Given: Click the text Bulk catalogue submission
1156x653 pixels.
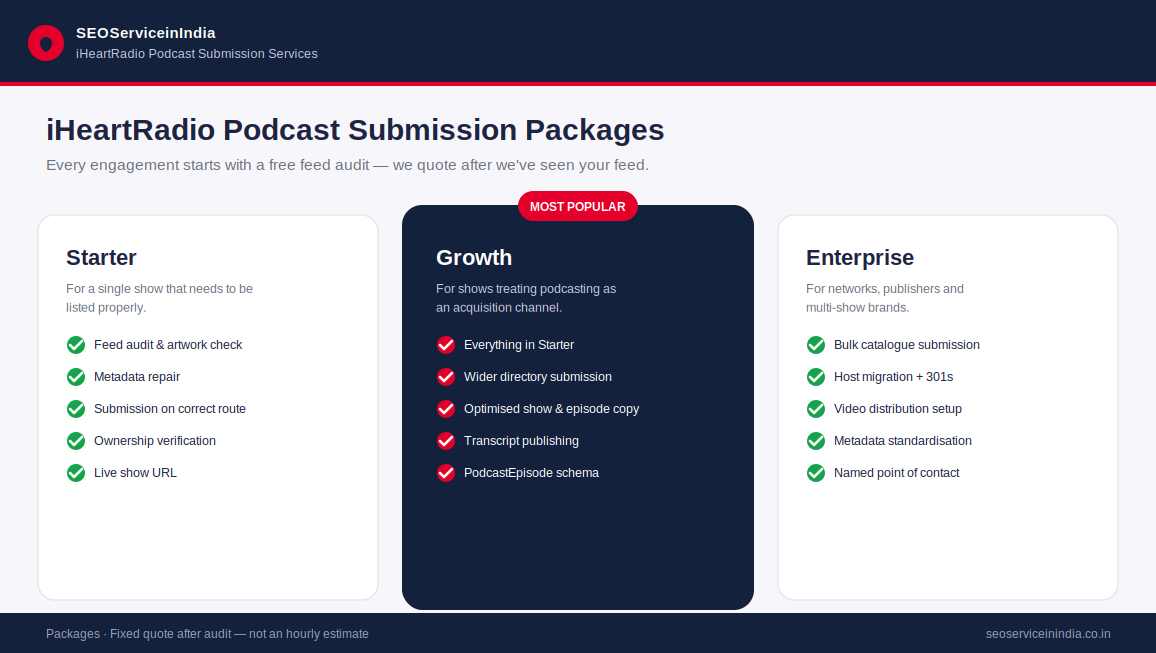Looking at the screenshot, I should 907,345.
